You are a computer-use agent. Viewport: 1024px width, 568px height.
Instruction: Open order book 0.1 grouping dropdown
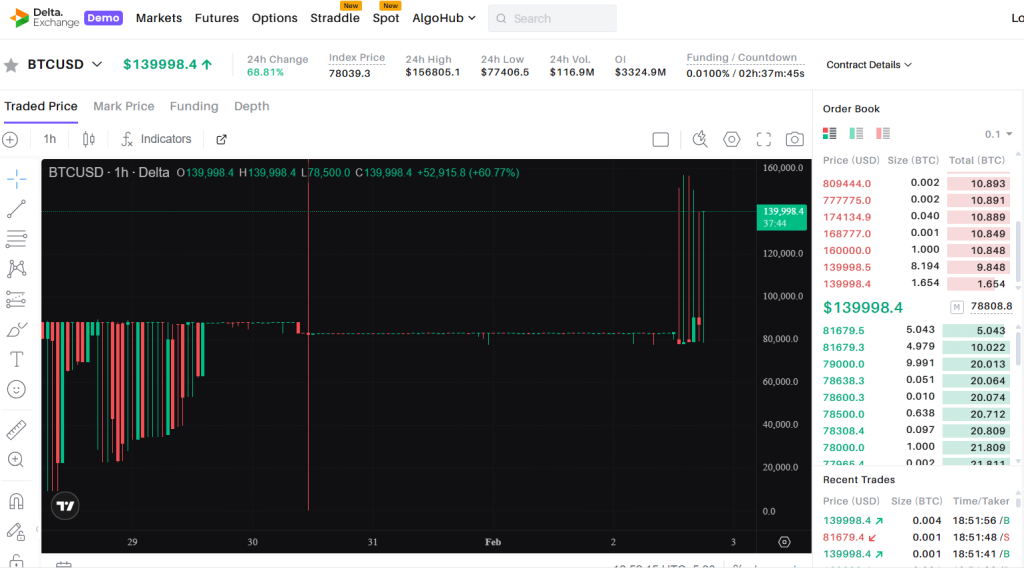[998, 134]
